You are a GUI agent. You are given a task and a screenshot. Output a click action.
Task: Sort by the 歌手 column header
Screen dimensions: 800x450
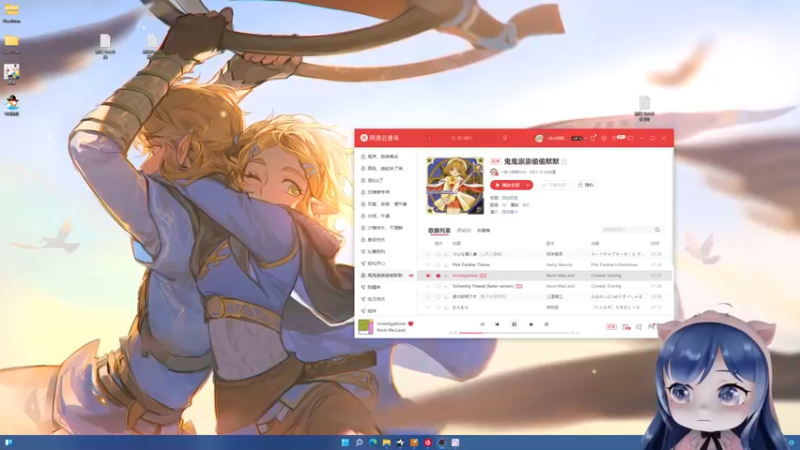point(550,244)
